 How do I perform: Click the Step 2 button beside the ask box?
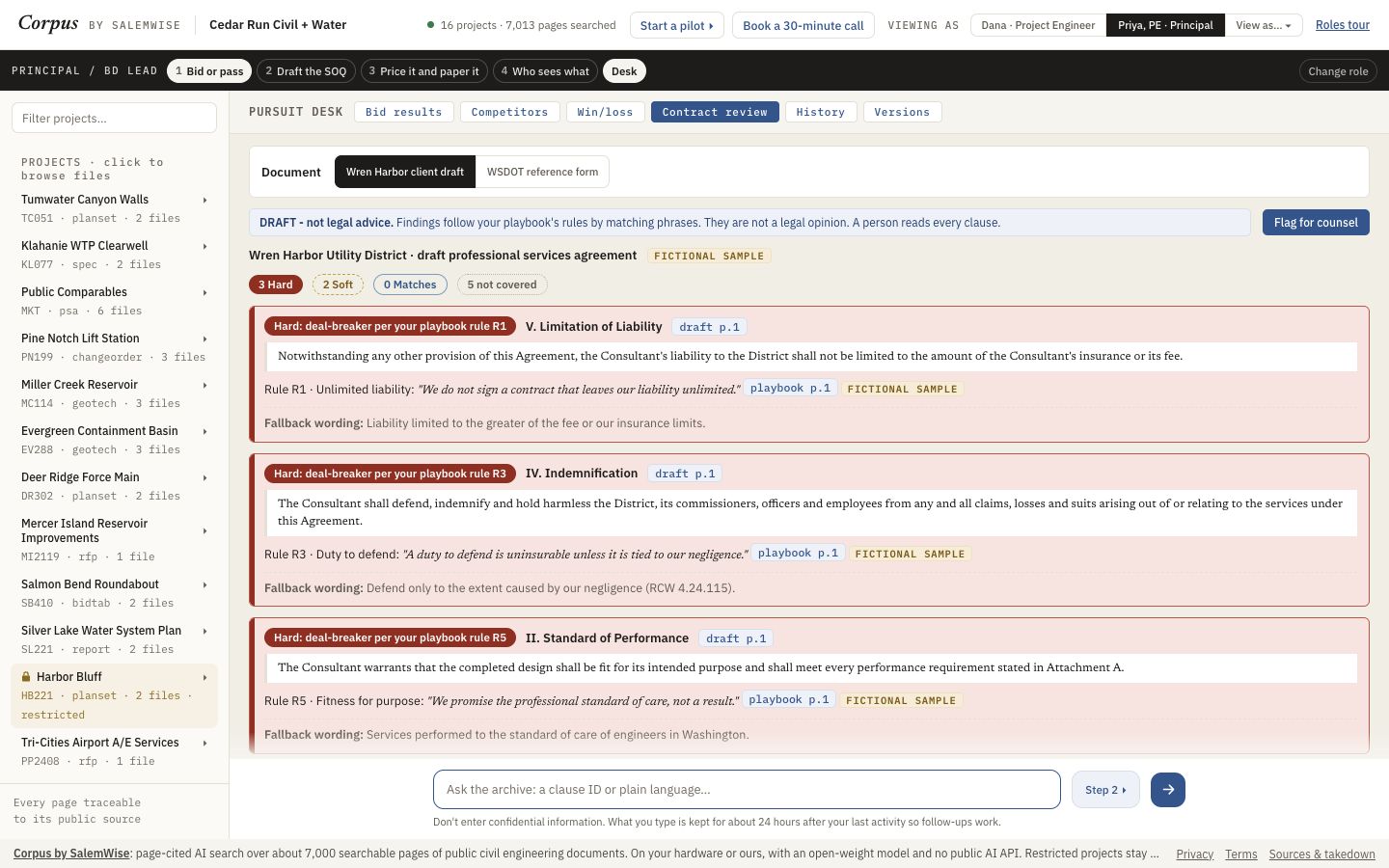pyautogui.click(x=1105, y=789)
